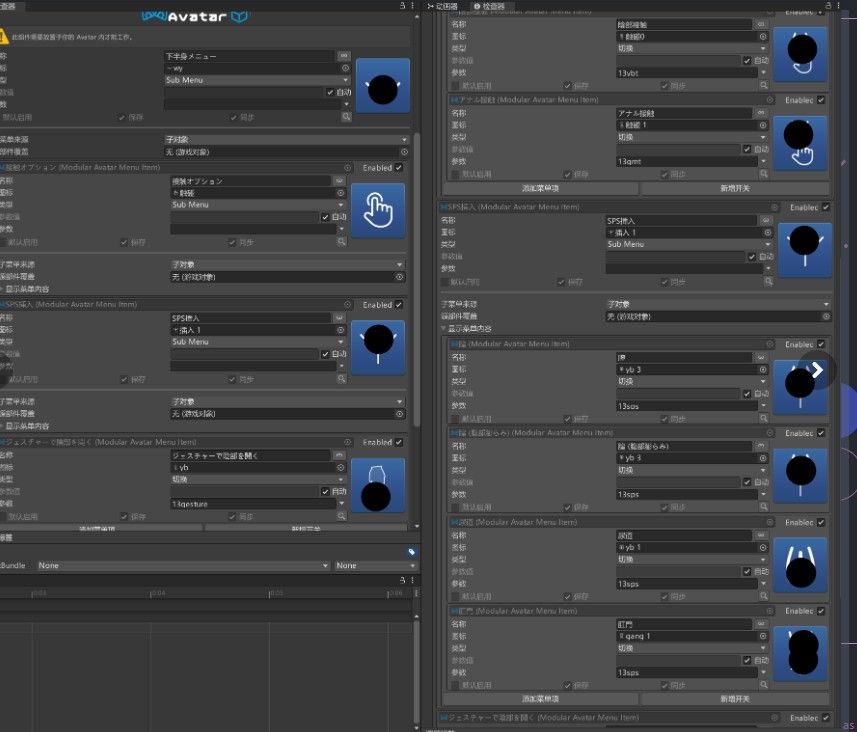Open the object picker for the yb 1 icon

[x=762, y=547]
